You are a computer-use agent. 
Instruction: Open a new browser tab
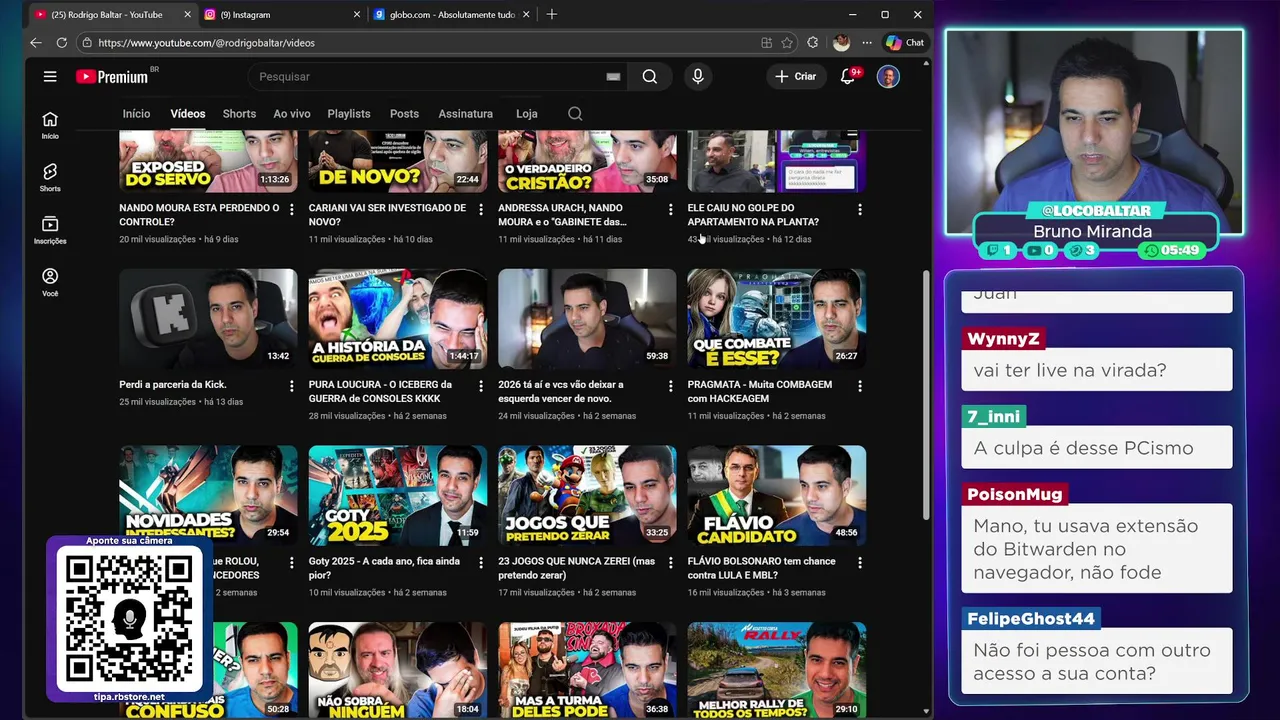tap(552, 14)
